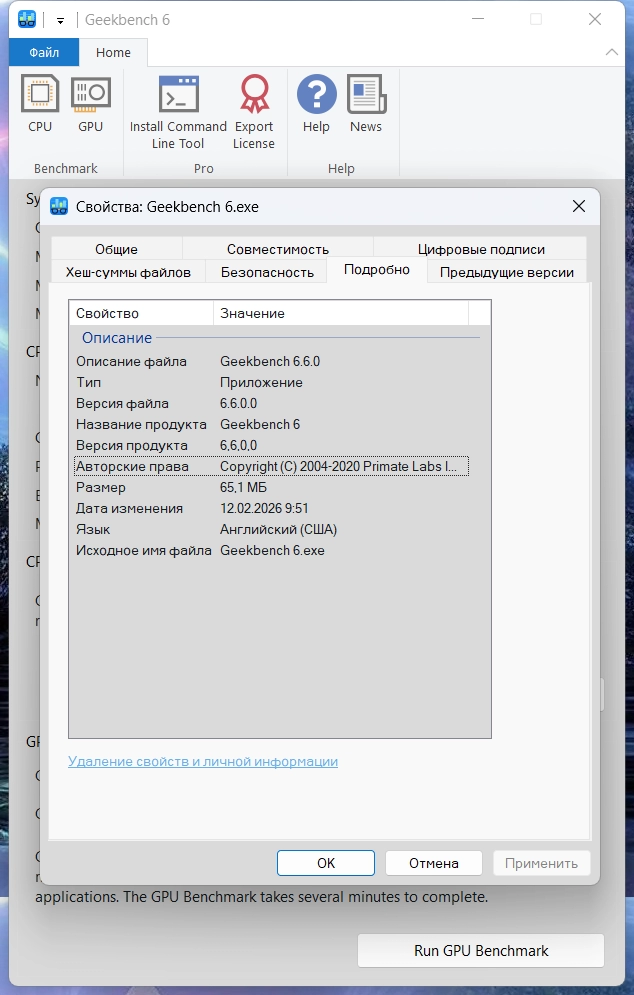634x995 pixels.
Task: Close the Geekbench 6 window
Action: click(595, 19)
